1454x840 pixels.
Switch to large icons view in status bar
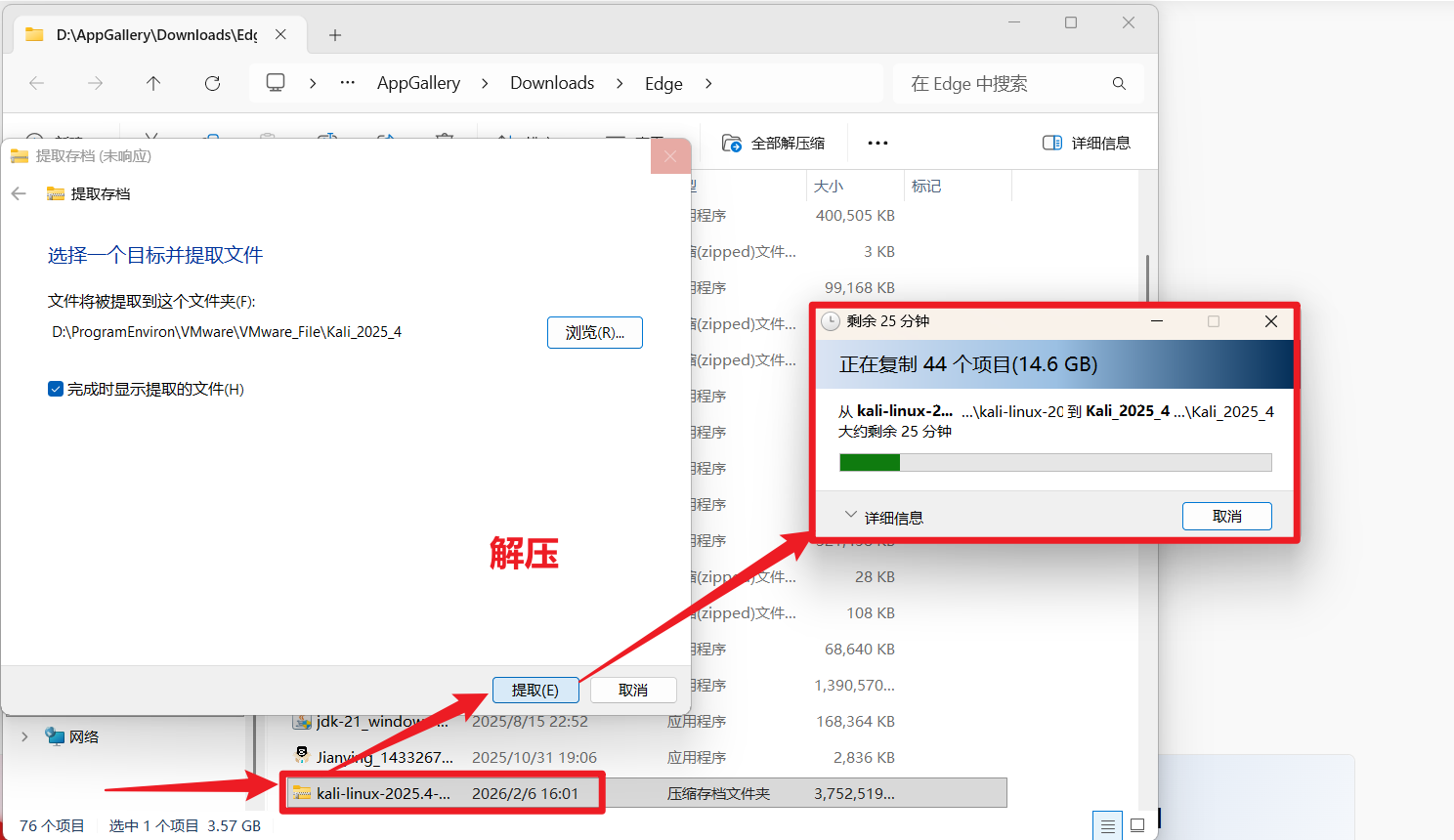pos(1137,826)
